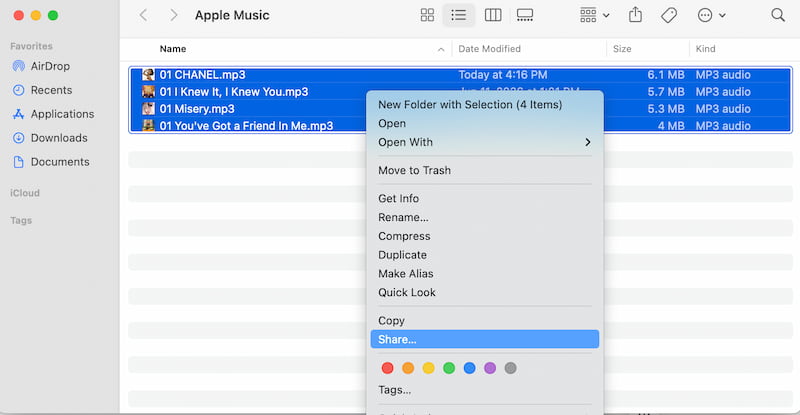Open the Group By dropdown
This screenshot has width=800, height=415.
coord(594,15)
